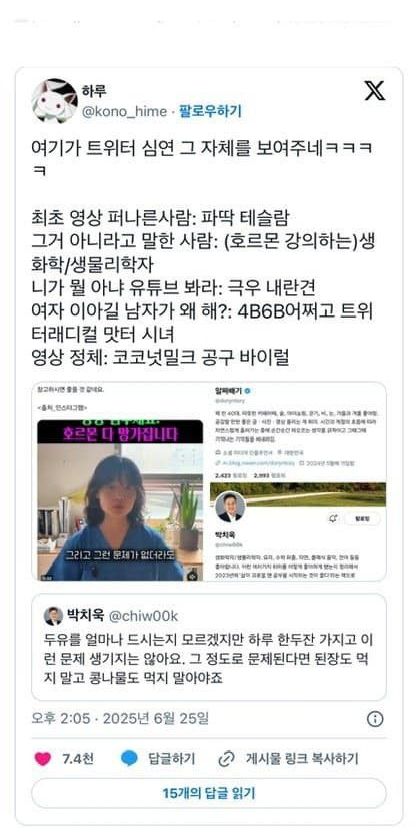Click the 7.4천 likes count
The image size is (417, 834).
click(78, 759)
